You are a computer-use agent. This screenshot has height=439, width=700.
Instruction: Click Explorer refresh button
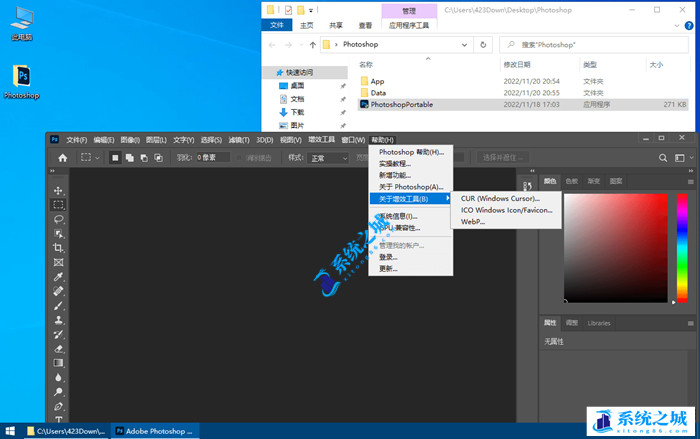(483, 45)
